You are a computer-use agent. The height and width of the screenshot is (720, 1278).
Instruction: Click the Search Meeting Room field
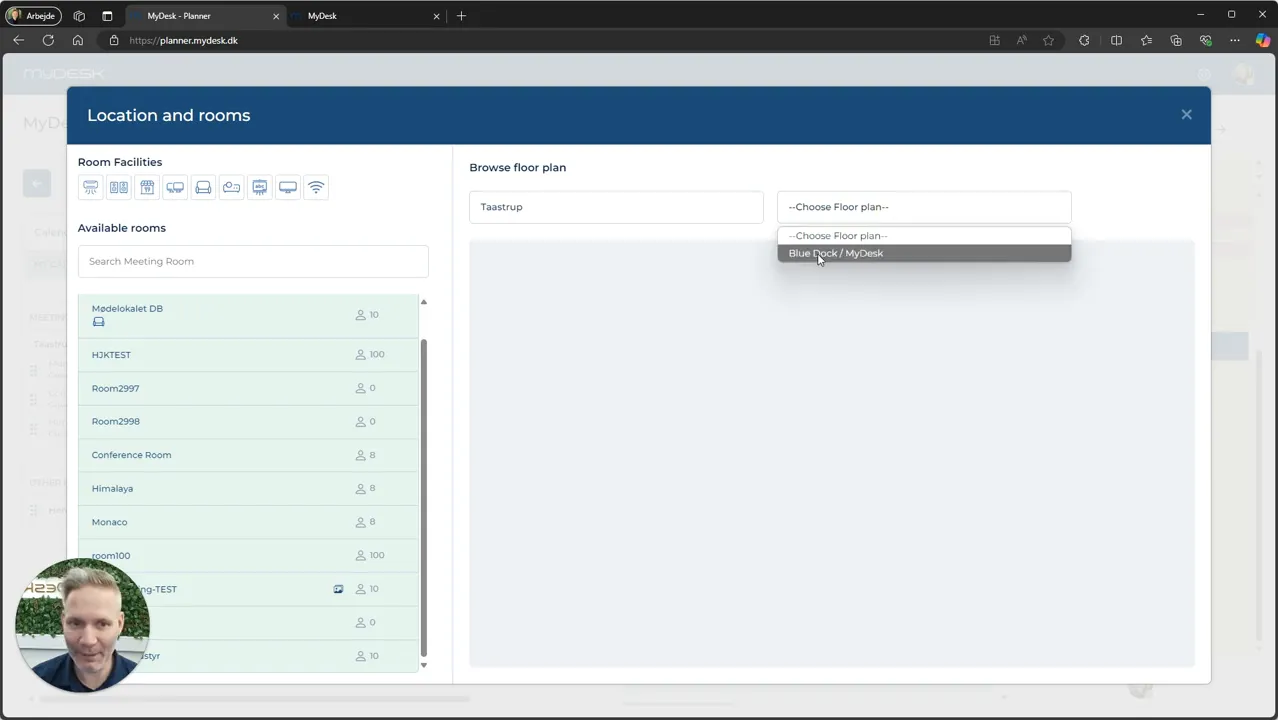253,261
